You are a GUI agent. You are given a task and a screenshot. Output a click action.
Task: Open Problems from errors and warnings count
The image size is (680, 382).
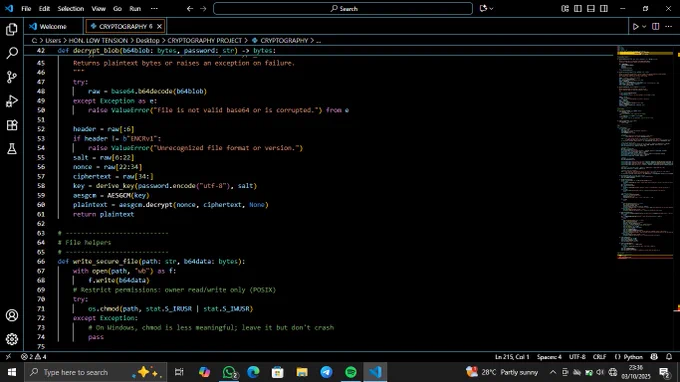[34, 357]
